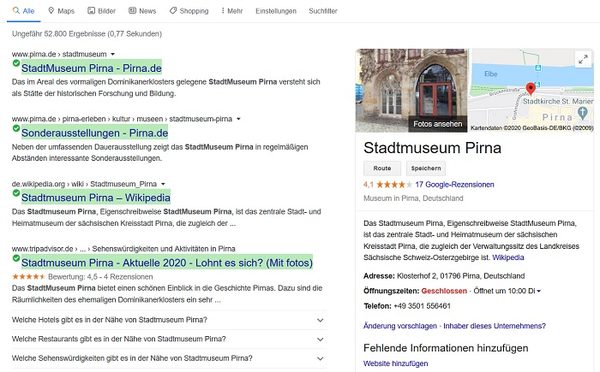Click the Tripadvisor star rating 4,5
The width and height of the screenshot is (600, 372).
click(28, 277)
